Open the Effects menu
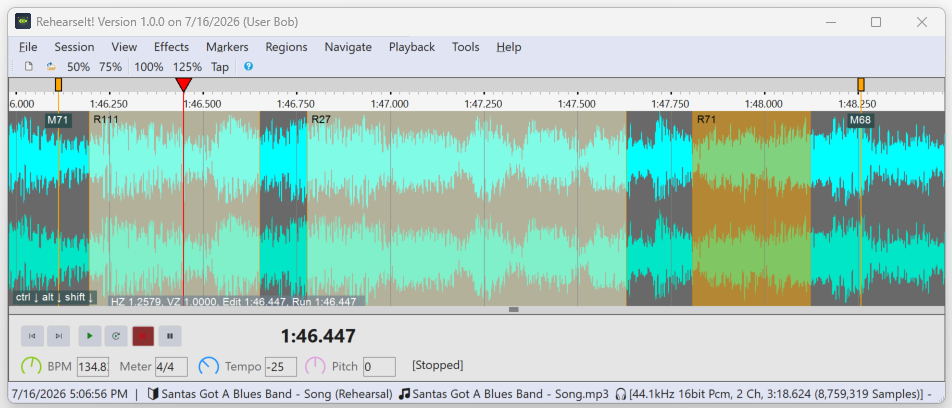 coord(171,47)
